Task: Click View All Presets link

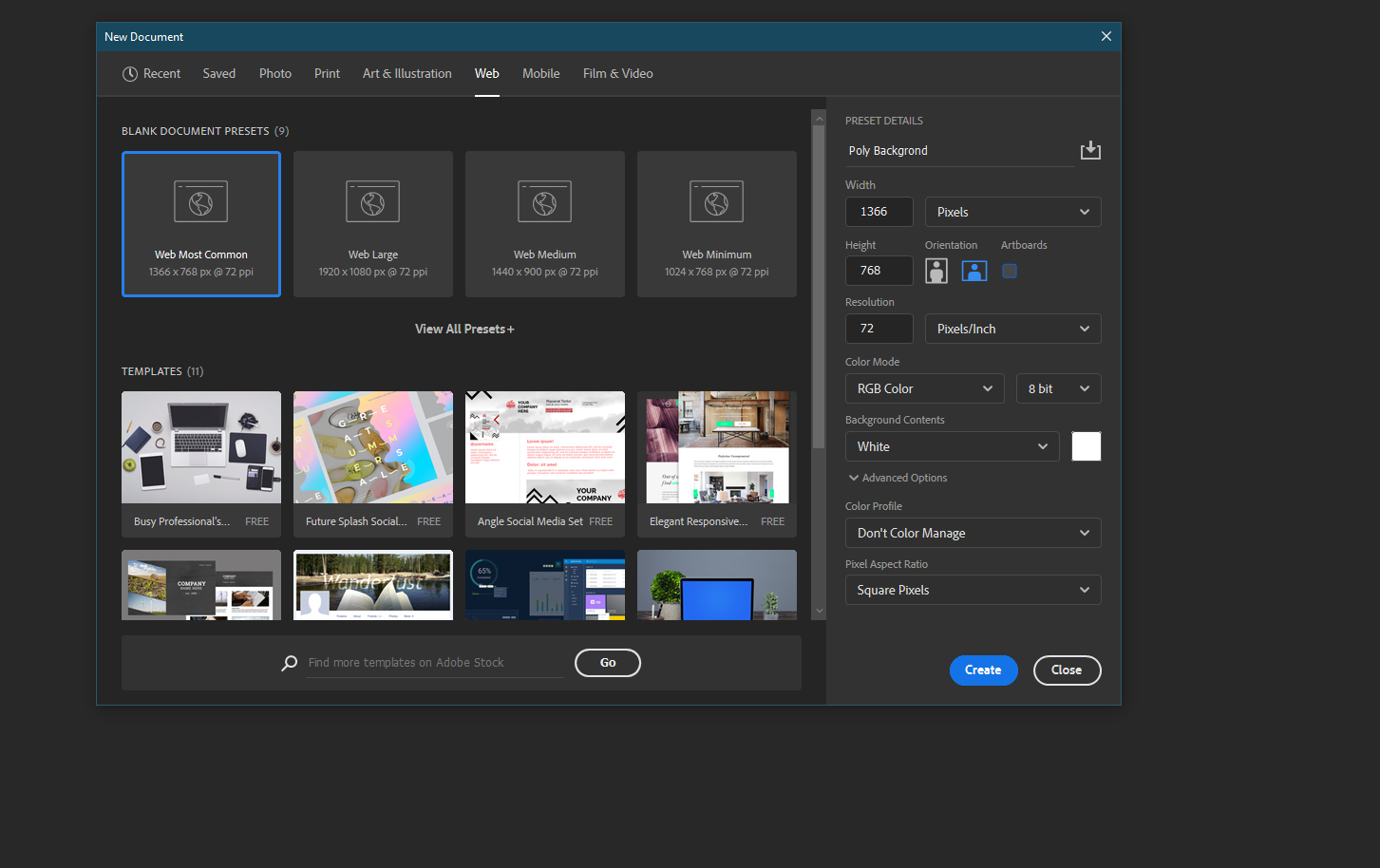Action: click(x=464, y=329)
